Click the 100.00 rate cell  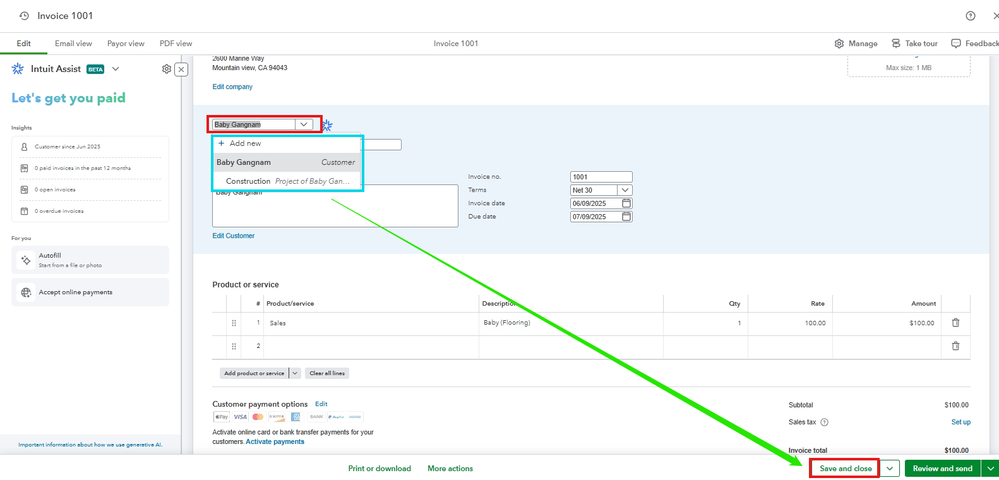click(790, 323)
